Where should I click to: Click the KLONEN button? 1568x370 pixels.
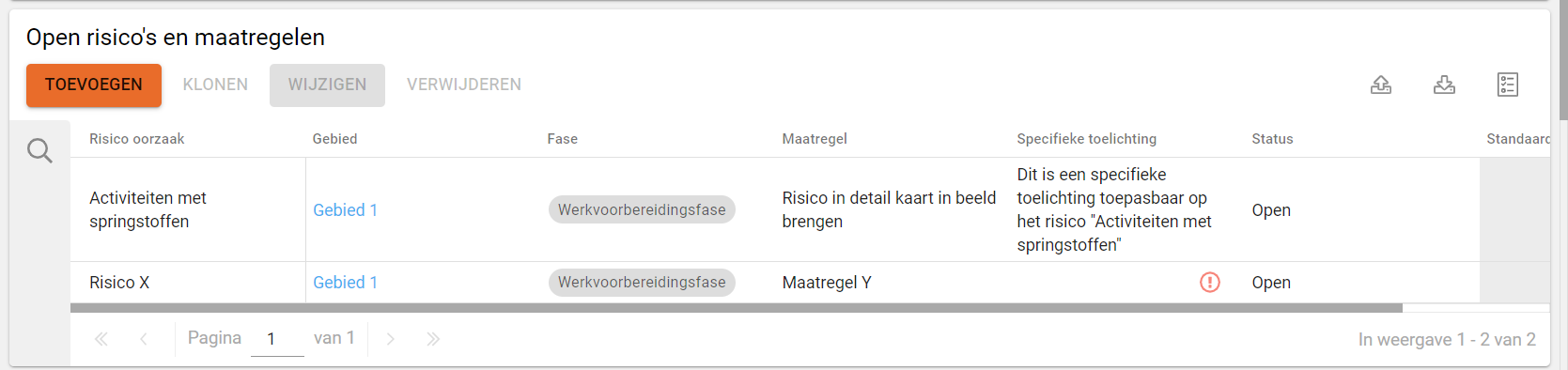click(x=215, y=85)
